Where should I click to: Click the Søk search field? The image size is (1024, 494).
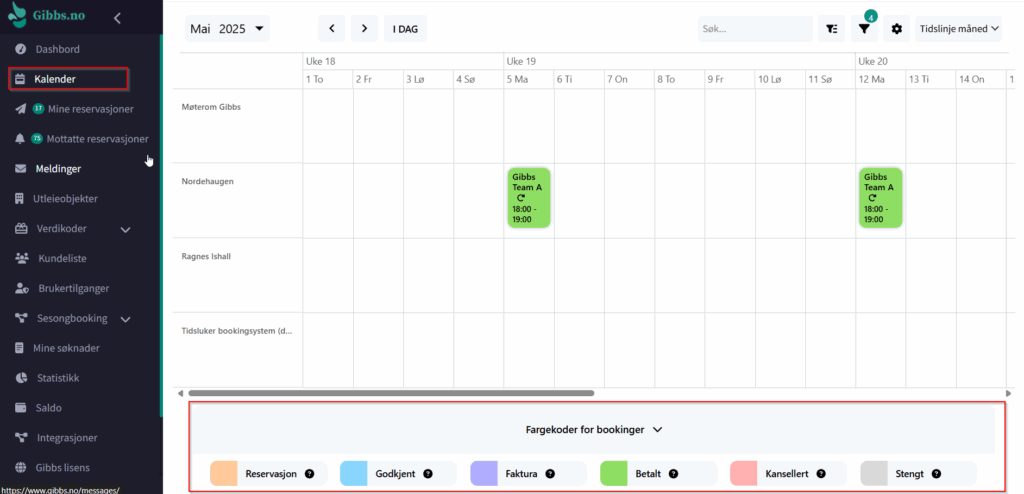click(755, 29)
